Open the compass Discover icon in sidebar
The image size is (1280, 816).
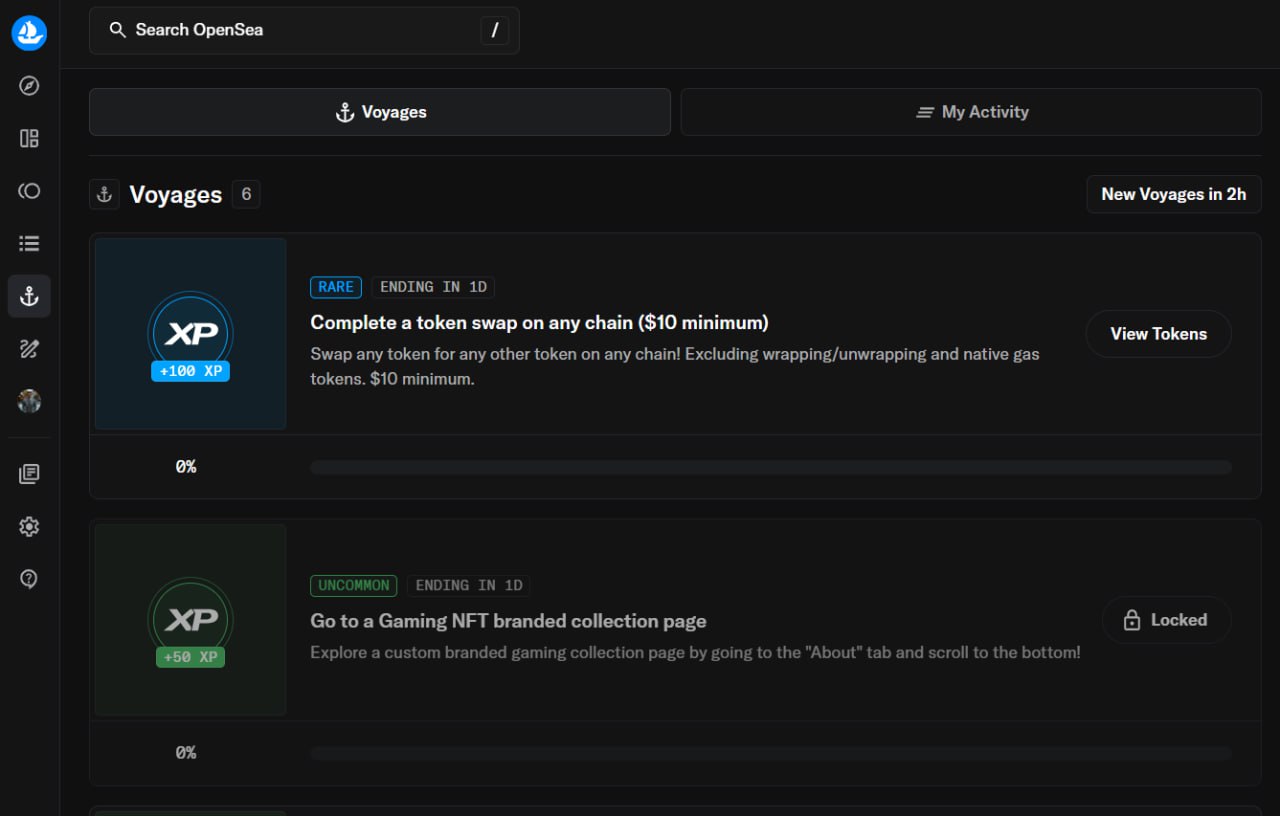[29, 86]
